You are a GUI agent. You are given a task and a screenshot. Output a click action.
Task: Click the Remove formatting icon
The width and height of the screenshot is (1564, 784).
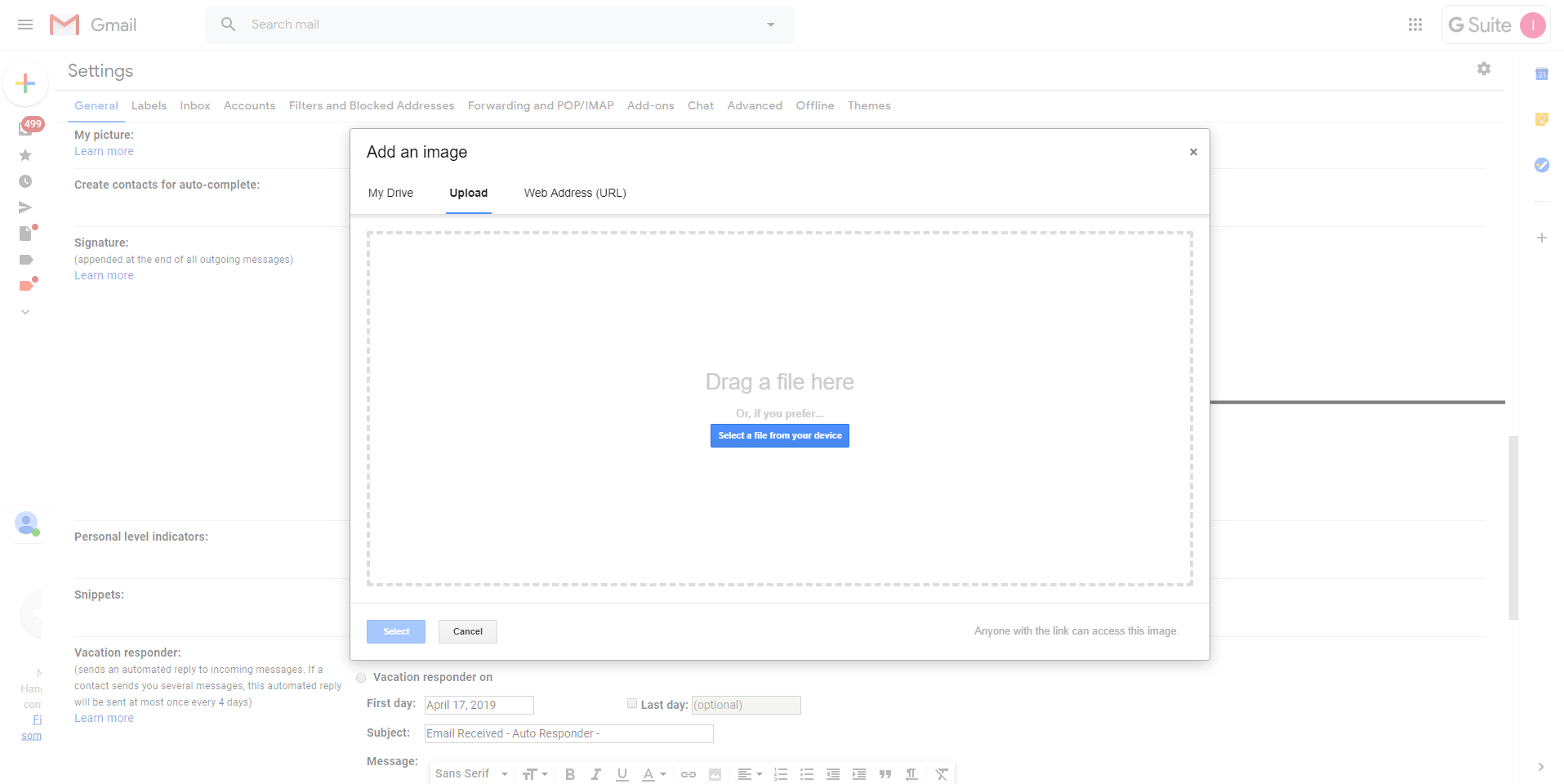(x=942, y=774)
